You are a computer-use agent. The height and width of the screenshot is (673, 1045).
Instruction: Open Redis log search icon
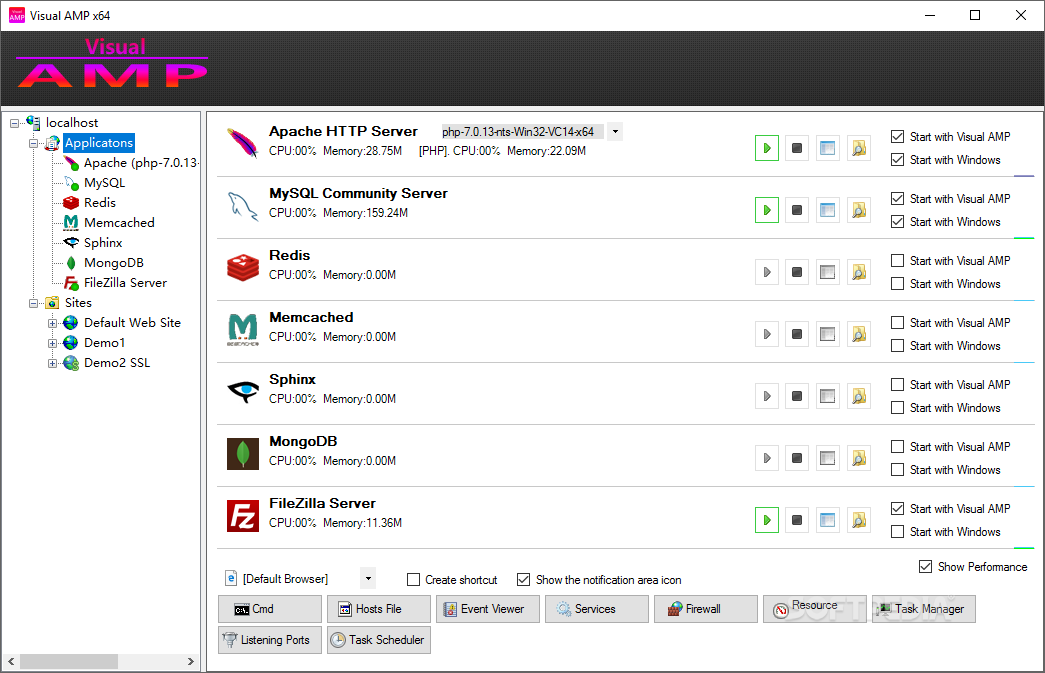click(859, 272)
